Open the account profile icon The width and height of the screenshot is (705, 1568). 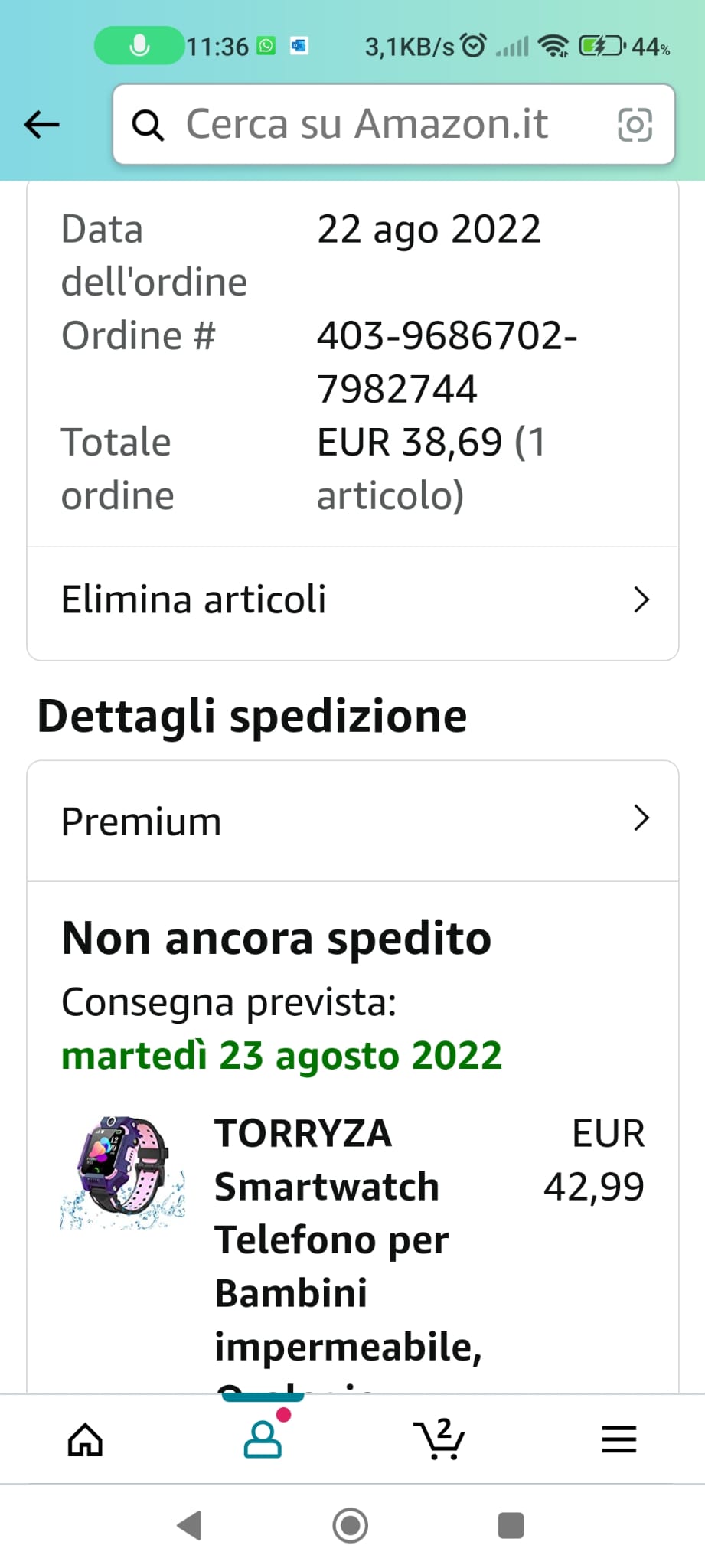click(x=263, y=1439)
